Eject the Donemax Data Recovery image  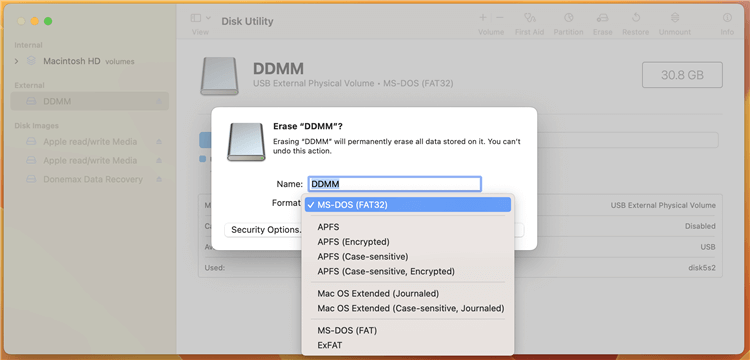point(159,179)
